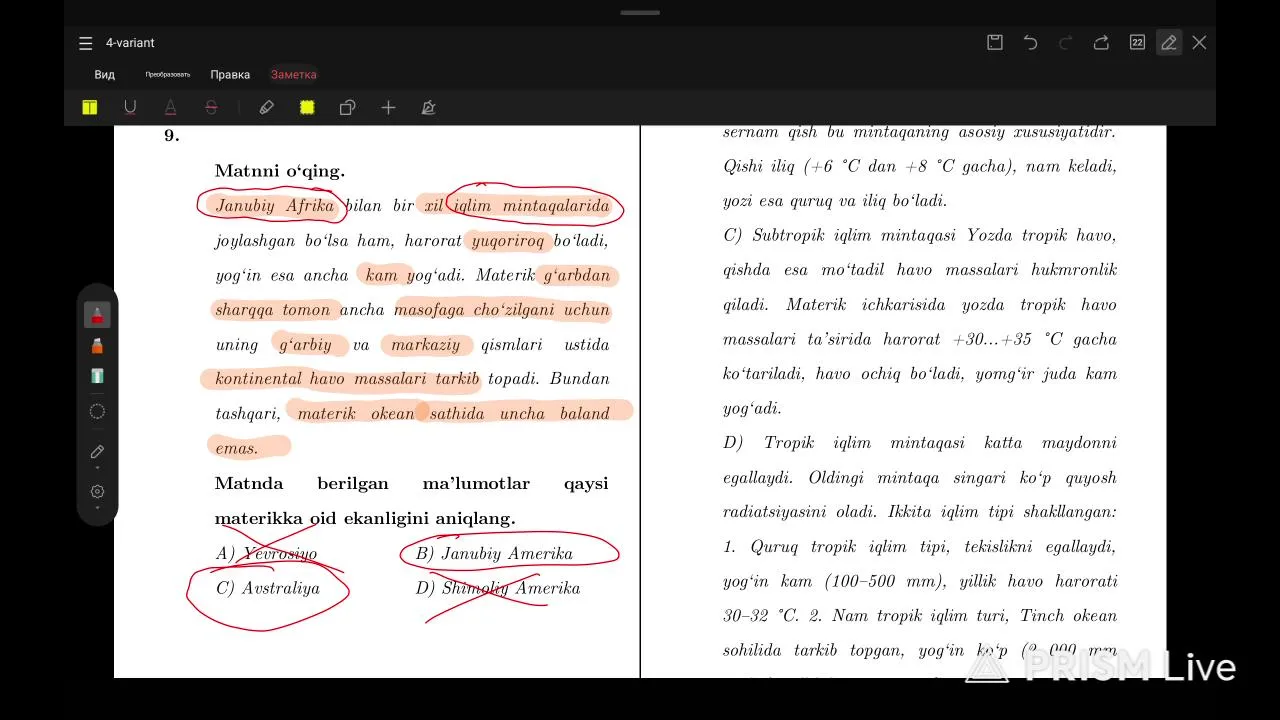Screen dimensions: 1280x720
Task: Select the pencil drawing tool in toolbar
Action: click(266, 107)
